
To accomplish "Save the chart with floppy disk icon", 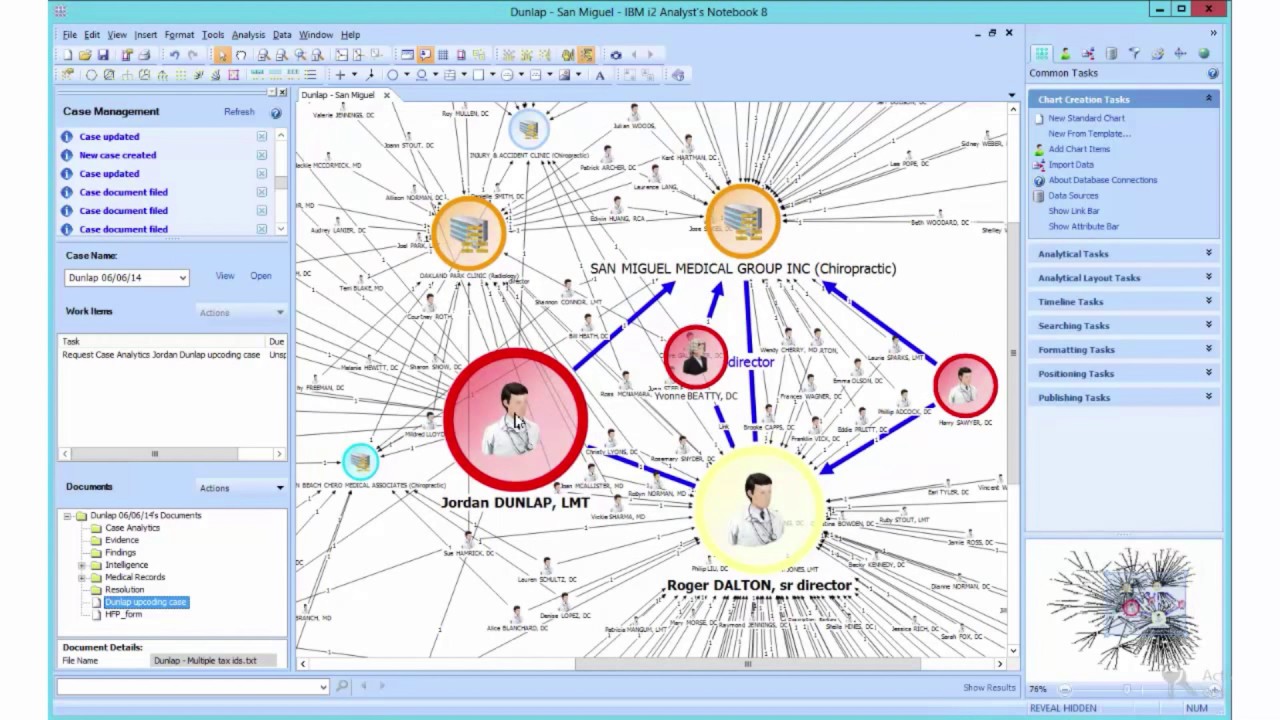I will coord(102,55).
